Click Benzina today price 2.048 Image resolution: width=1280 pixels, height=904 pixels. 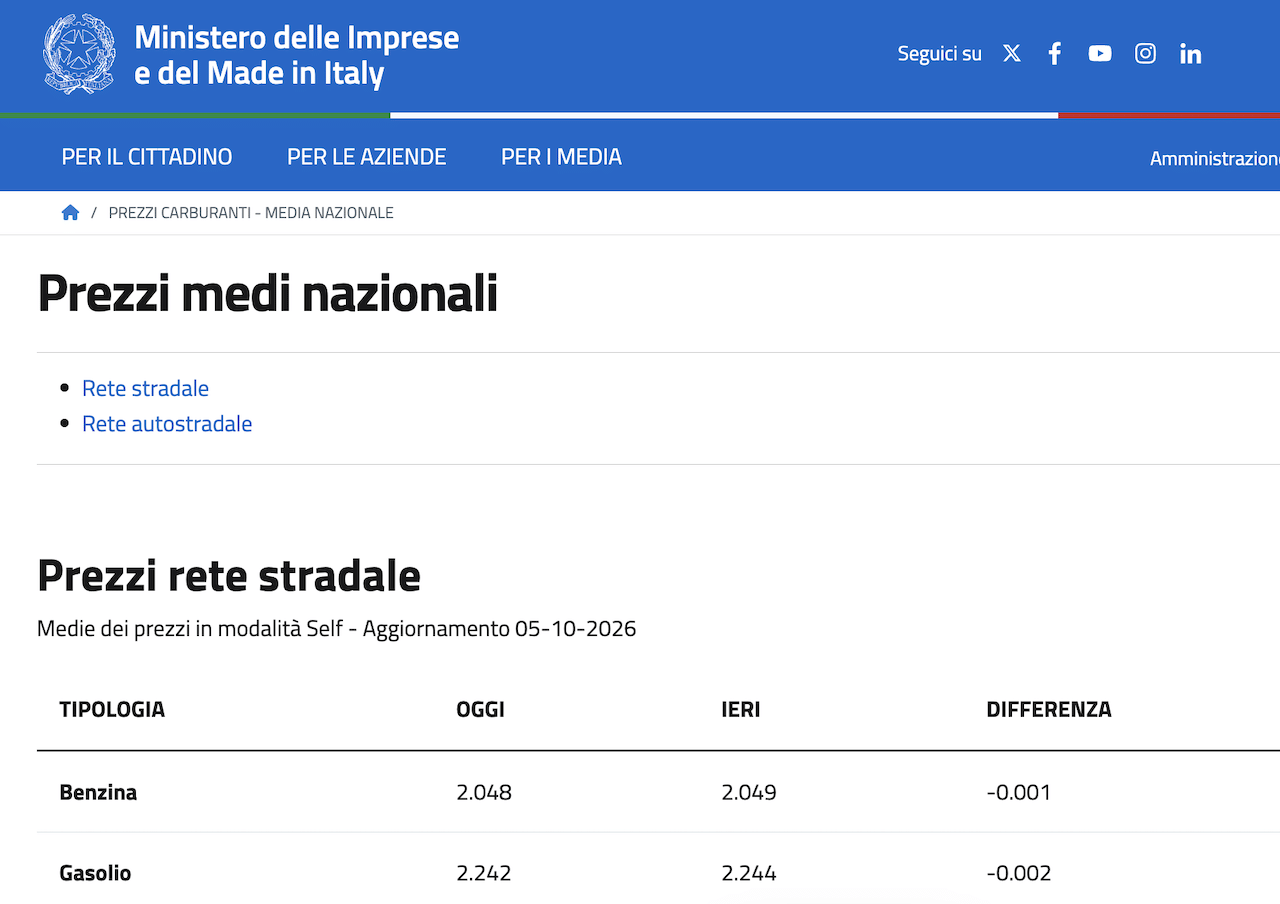pos(484,792)
